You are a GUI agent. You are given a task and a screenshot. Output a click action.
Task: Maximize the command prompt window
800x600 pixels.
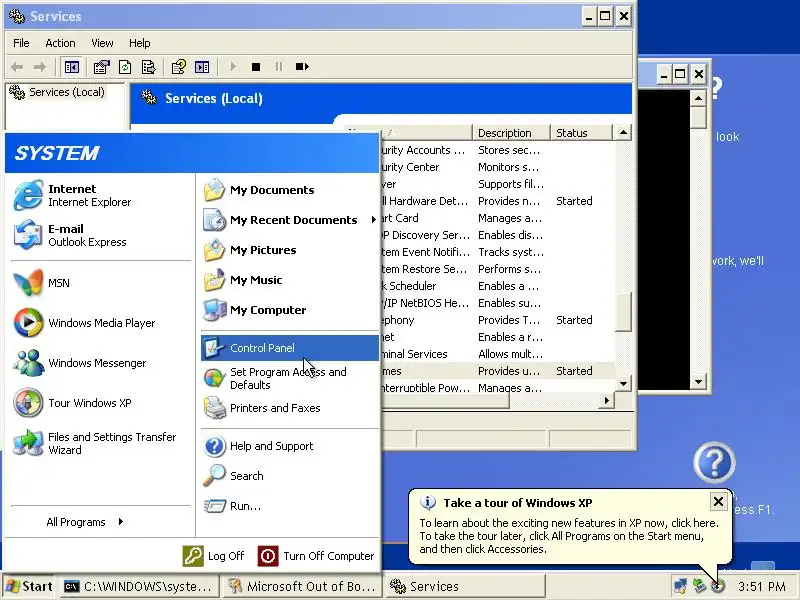(680, 74)
